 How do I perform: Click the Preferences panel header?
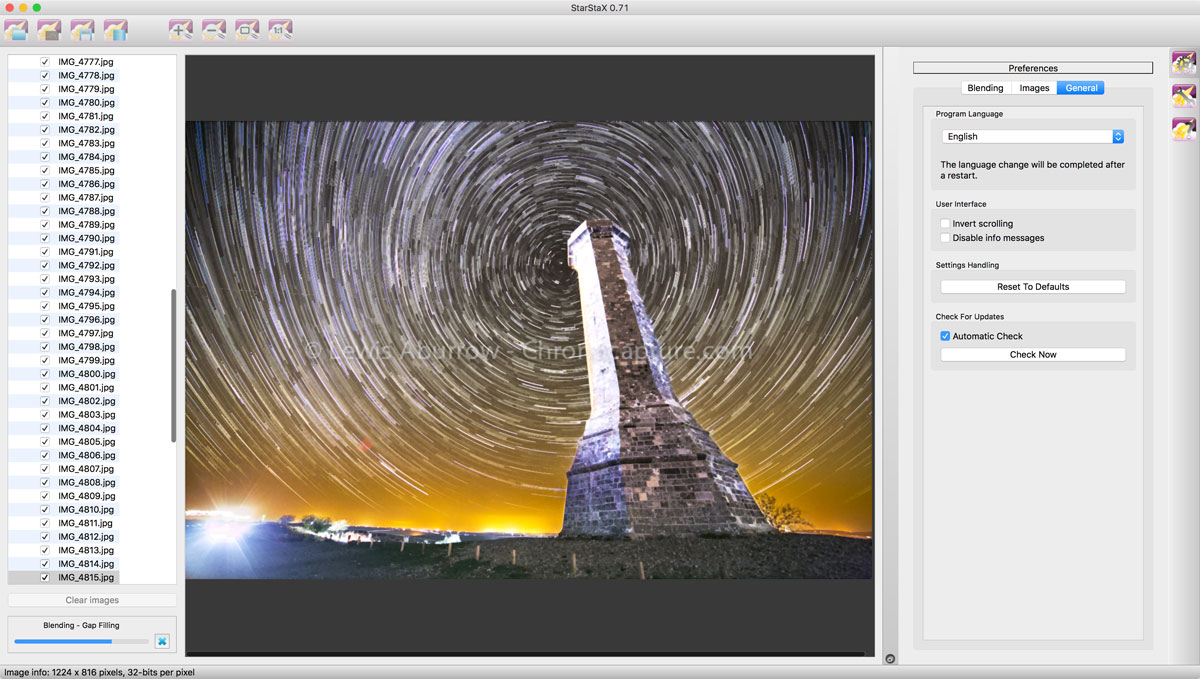(1033, 68)
